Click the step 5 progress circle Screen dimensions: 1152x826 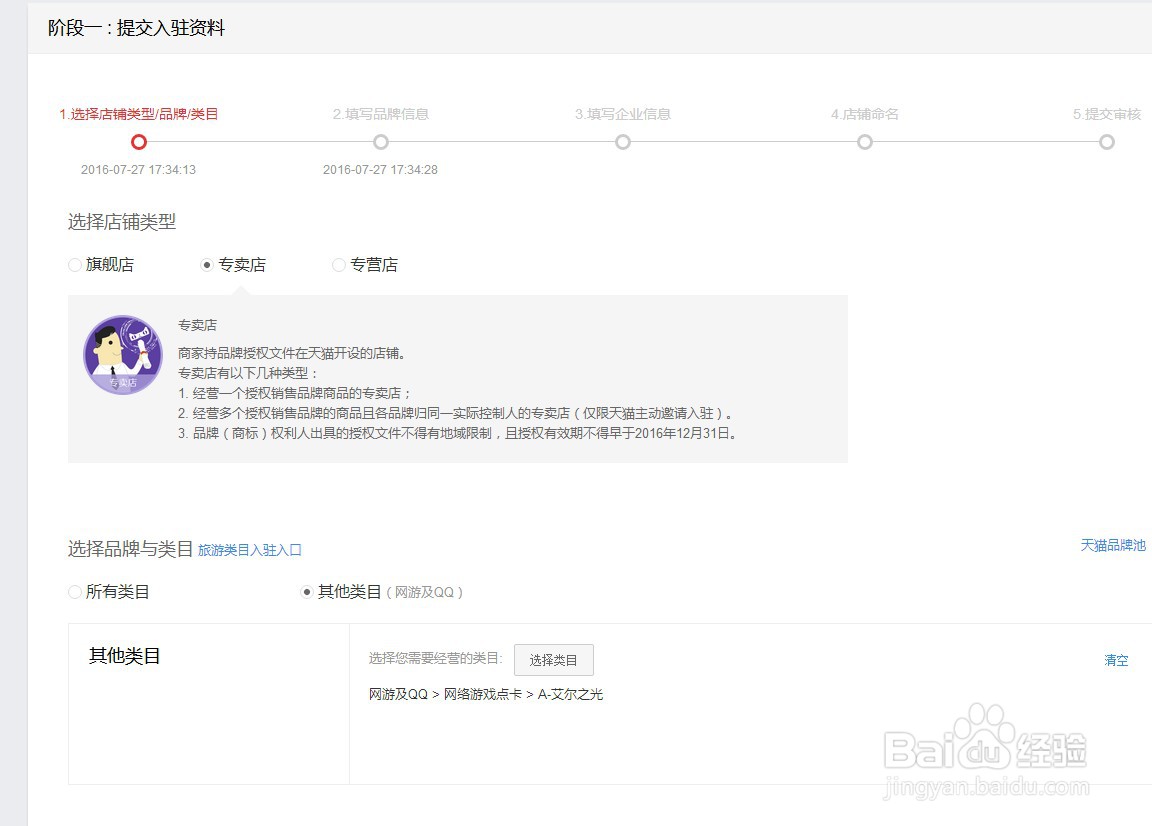(x=1107, y=142)
